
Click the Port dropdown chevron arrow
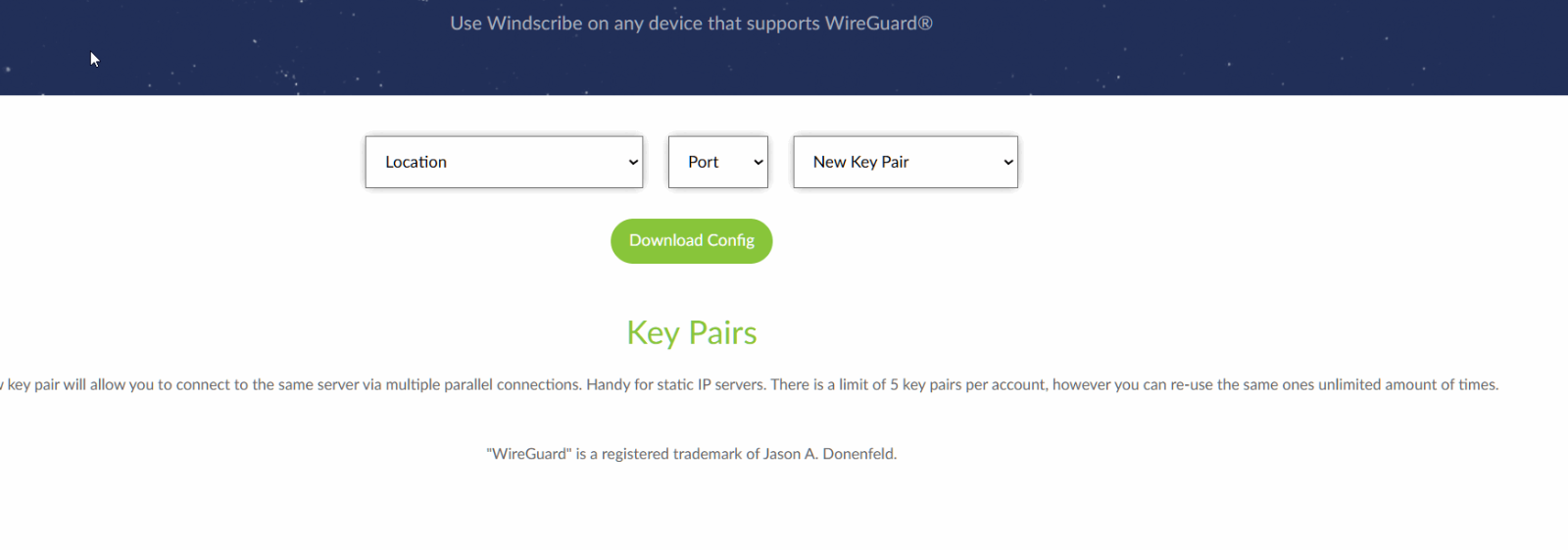pyautogui.click(x=758, y=163)
